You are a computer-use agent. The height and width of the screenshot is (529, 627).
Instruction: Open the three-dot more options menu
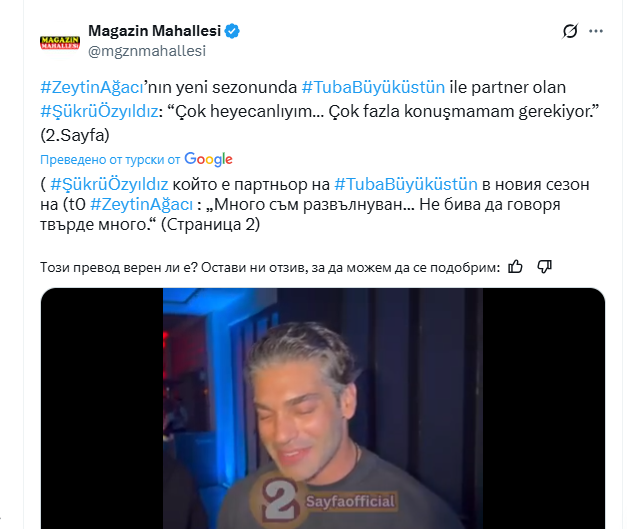(x=596, y=31)
